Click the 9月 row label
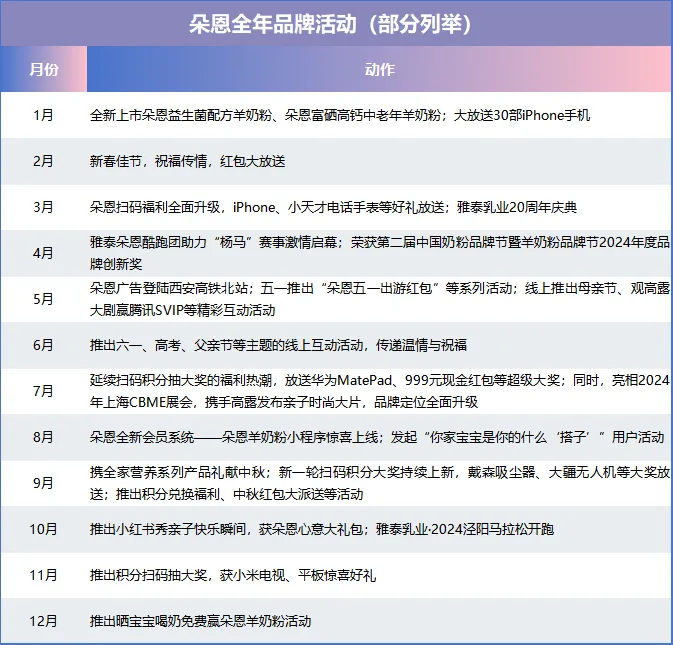673x645 pixels. click(x=44, y=483)
